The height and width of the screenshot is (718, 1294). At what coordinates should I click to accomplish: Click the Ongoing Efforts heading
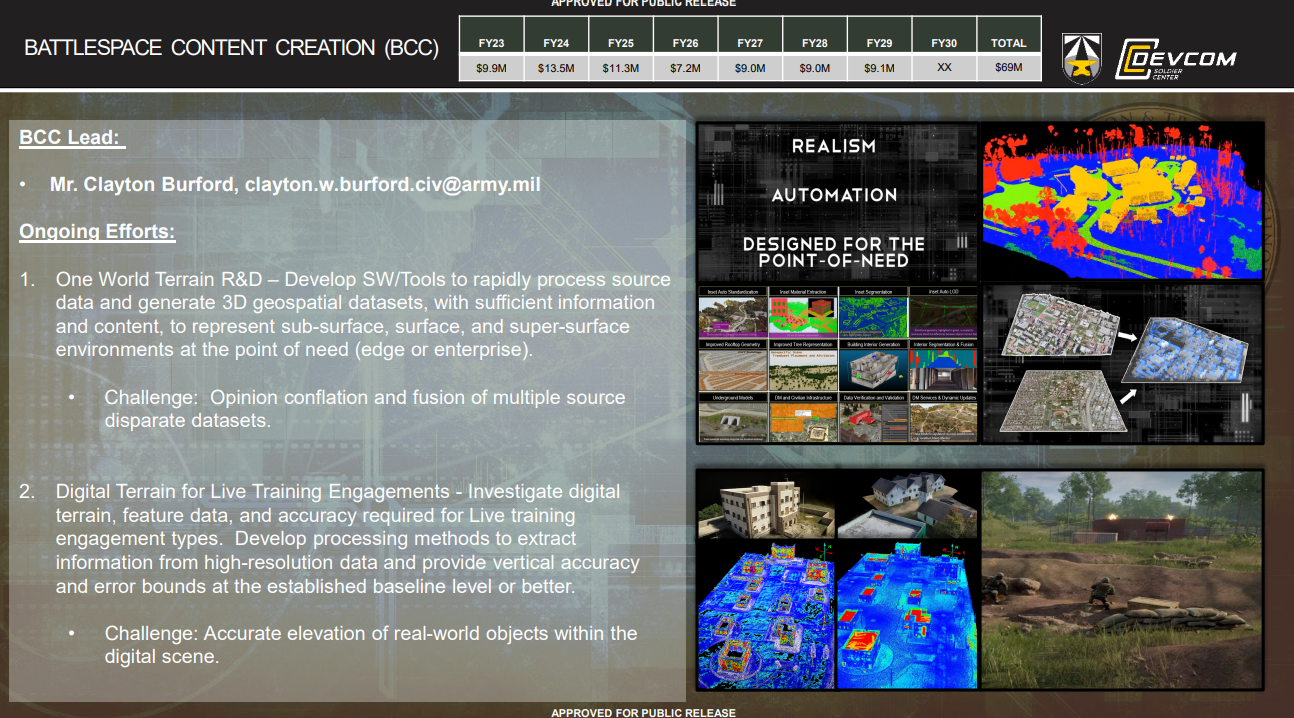97,232
